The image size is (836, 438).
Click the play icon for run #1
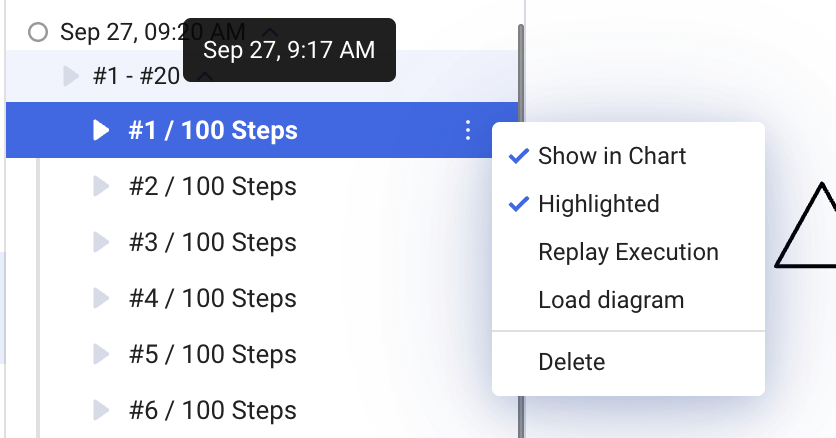[x=101, y=130]
